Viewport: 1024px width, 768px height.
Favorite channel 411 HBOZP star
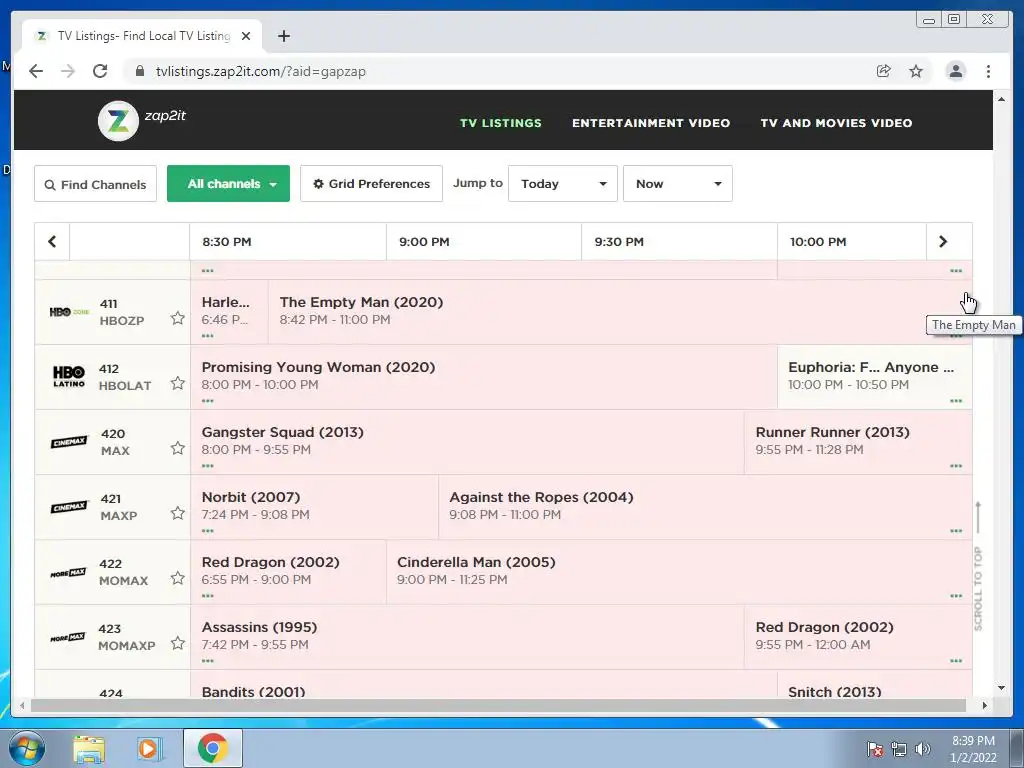click(x=178, y=318)
